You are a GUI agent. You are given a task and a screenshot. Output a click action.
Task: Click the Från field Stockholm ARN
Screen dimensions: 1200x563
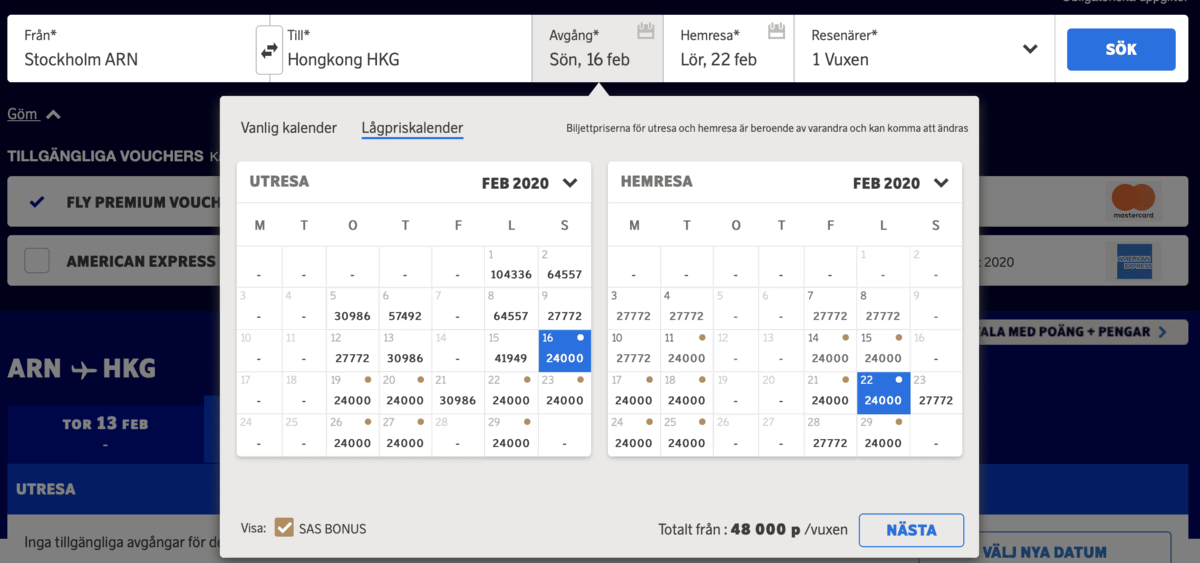132,48
